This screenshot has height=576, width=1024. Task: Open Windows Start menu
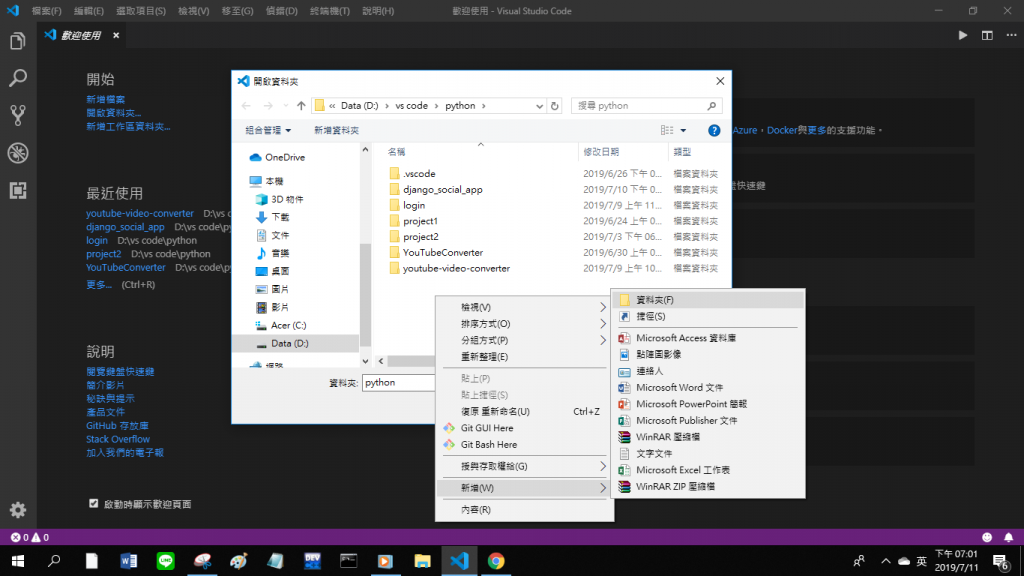[x=18, y=561]
